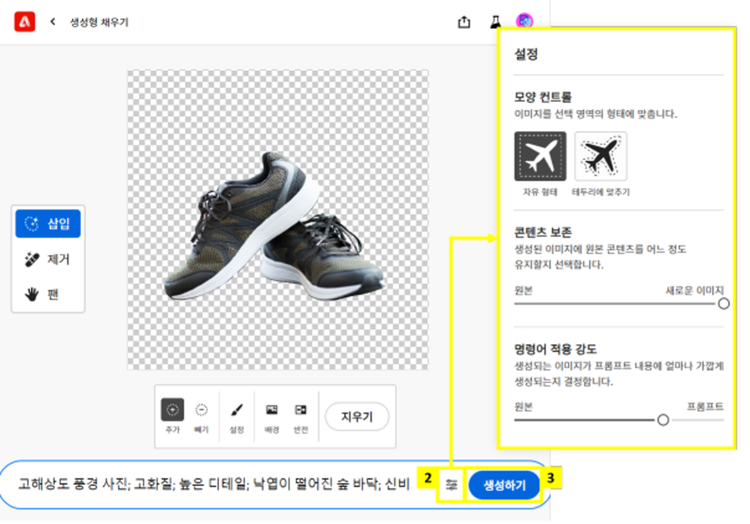Open the beaker labs icon
750x524 pixels.
[x=496, y=22]
